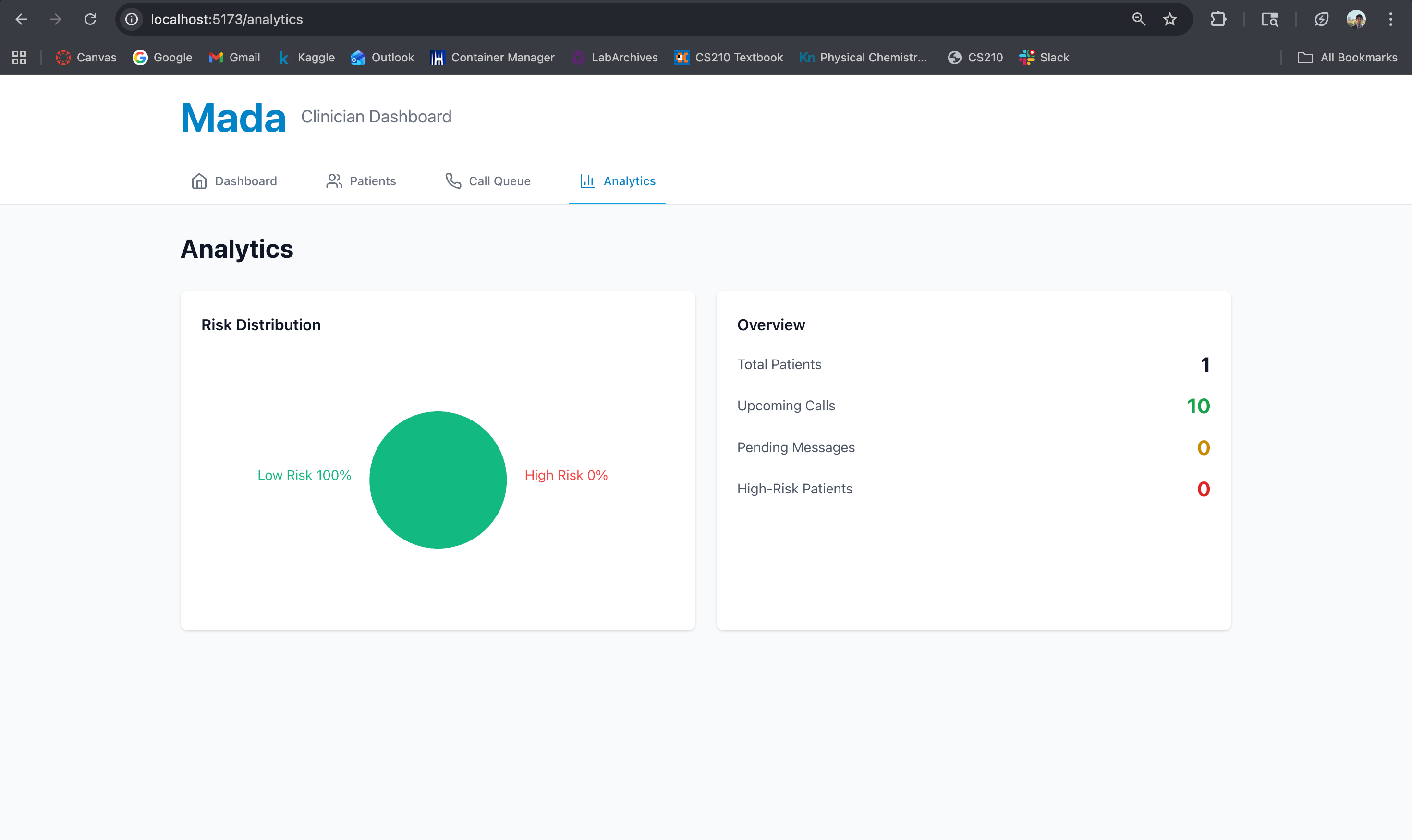Switch to the Dashboard tab

coord(234,181)
